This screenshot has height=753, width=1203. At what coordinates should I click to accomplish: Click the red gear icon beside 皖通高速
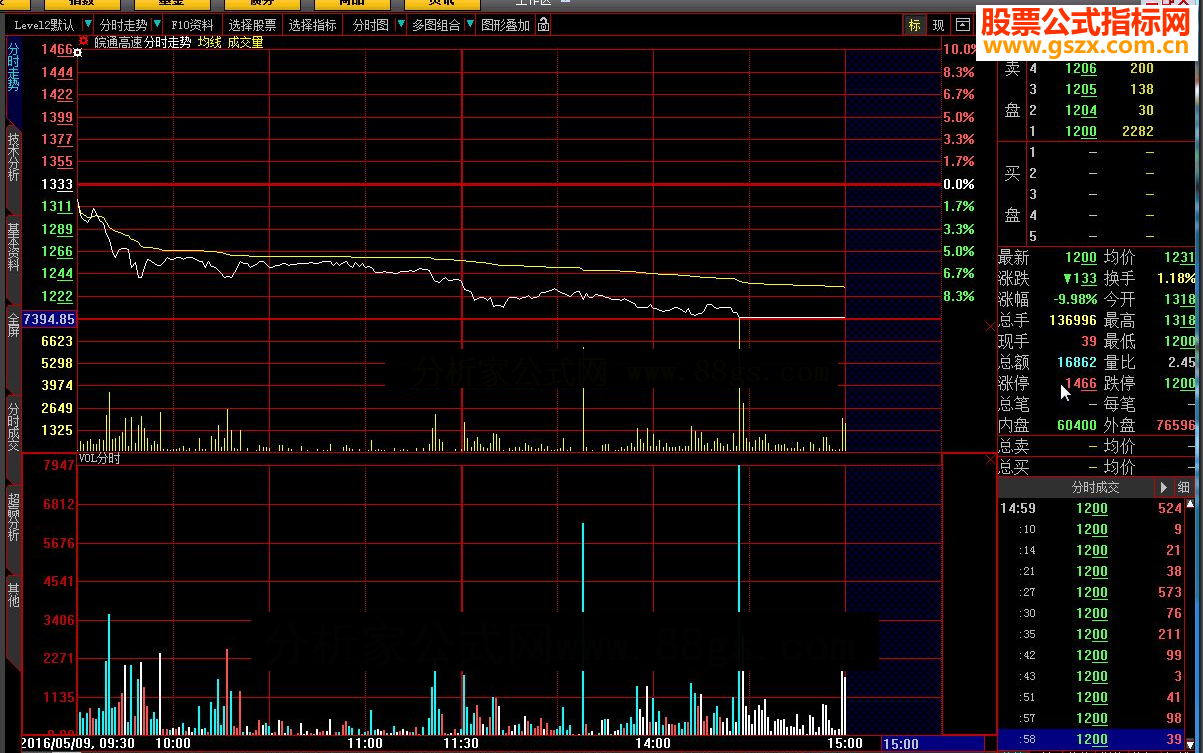coord(84,42)
